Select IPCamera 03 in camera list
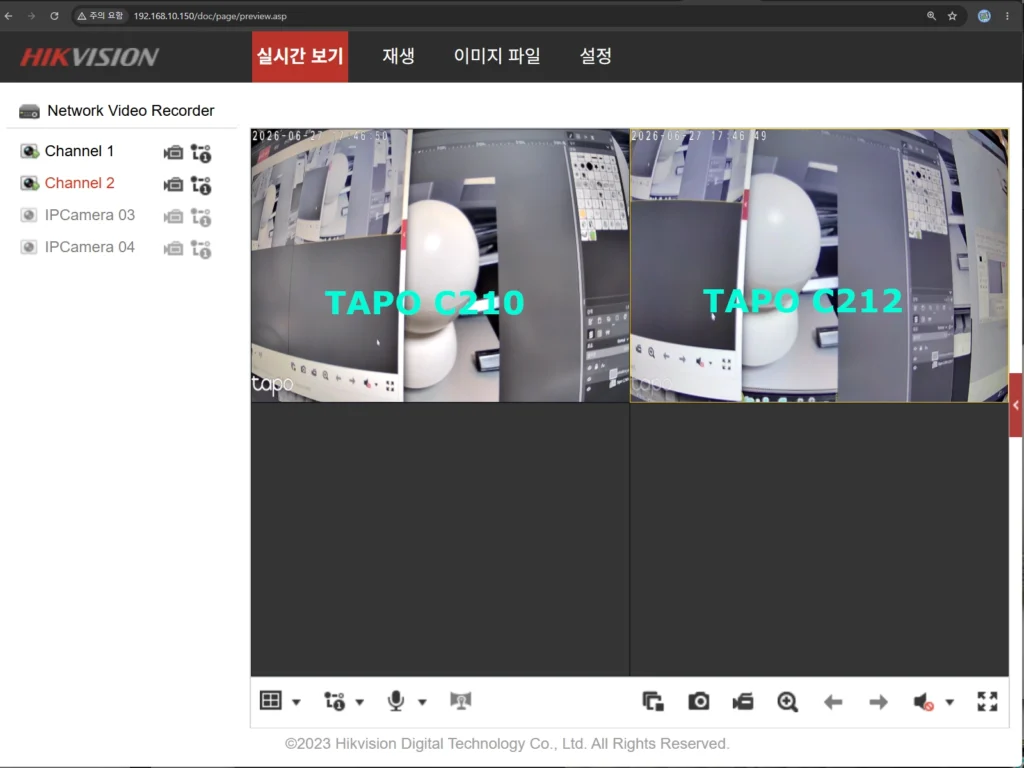The image size is (1024, 768). pos(89,215)
